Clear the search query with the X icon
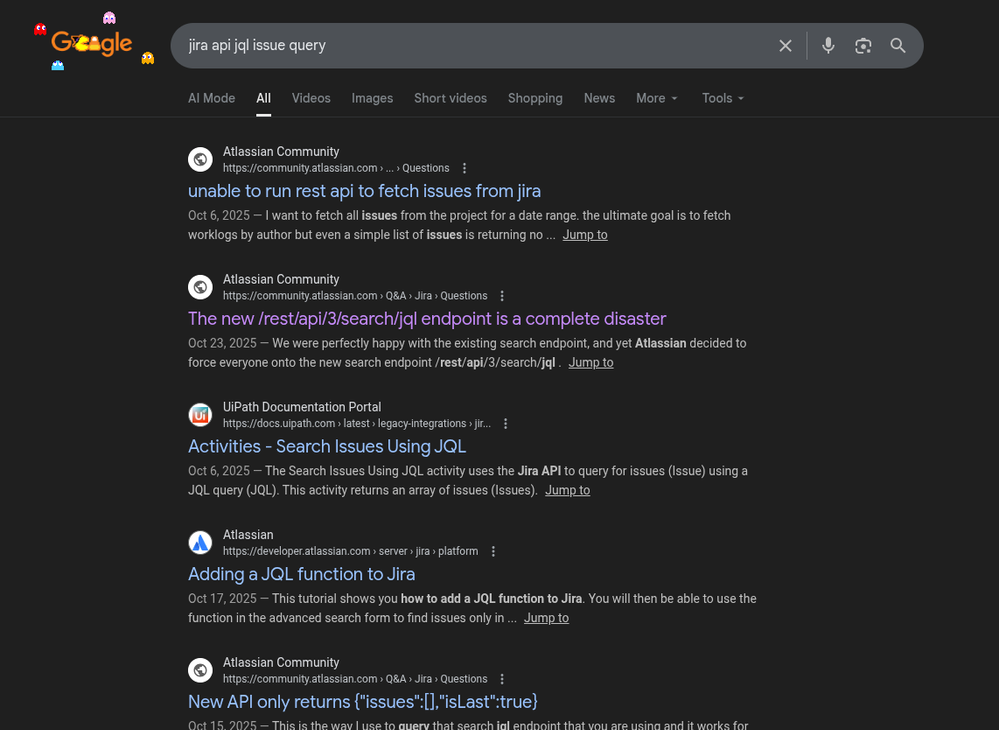Viewport: 999px width, 730px height. coord(785,45)
